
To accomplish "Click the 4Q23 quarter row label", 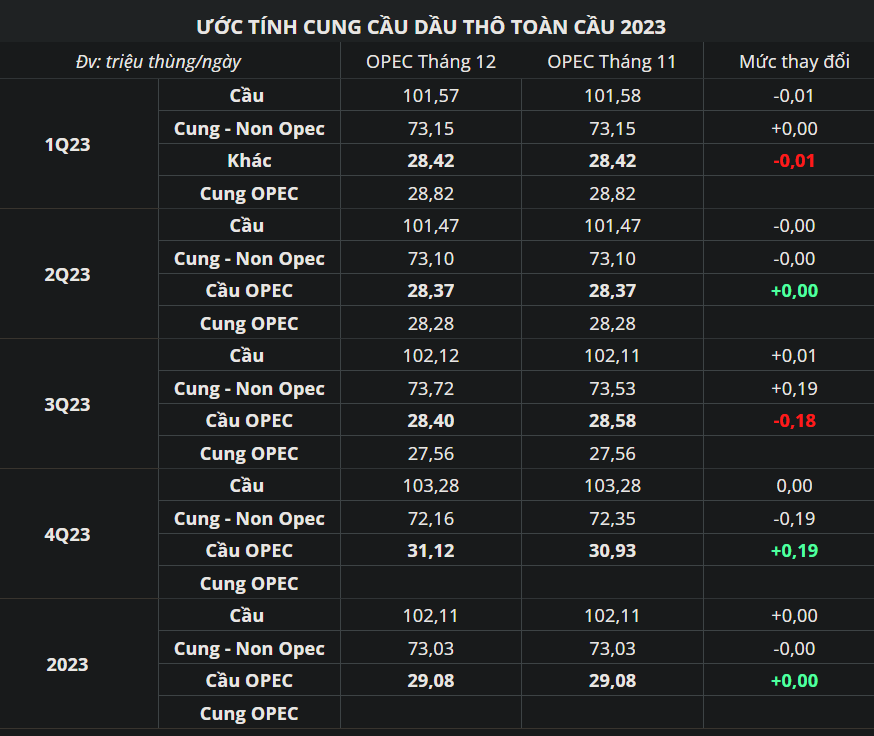I will (x=68, y=534).
